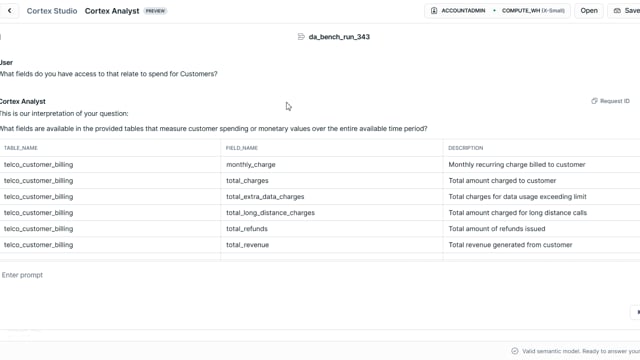
Task: Open the COMPUTE_WH warehouse selector
Action: pyautogui.click(x=533, y=11)
